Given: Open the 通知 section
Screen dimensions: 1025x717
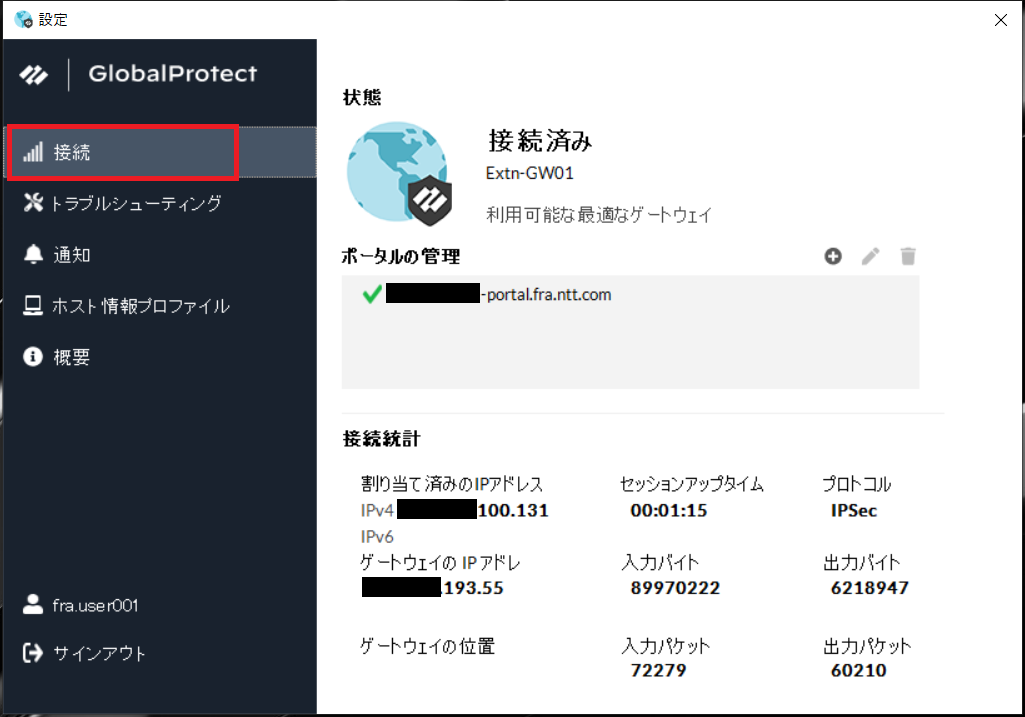Looking at the screenshot, I should pos(72,255).
